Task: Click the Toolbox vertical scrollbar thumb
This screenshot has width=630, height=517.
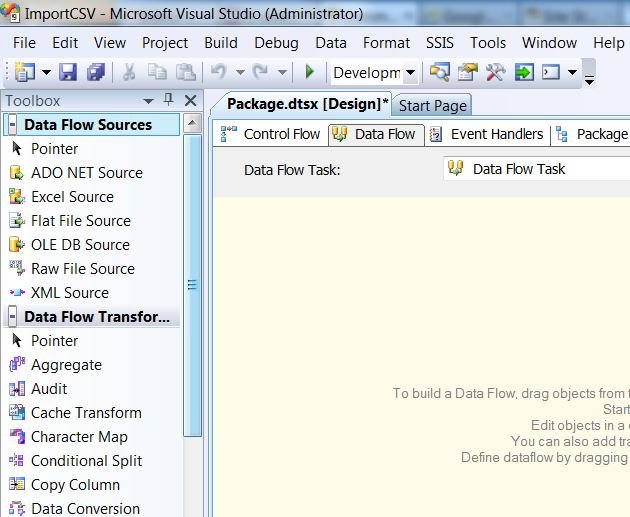Action: [x=192, y=285]
